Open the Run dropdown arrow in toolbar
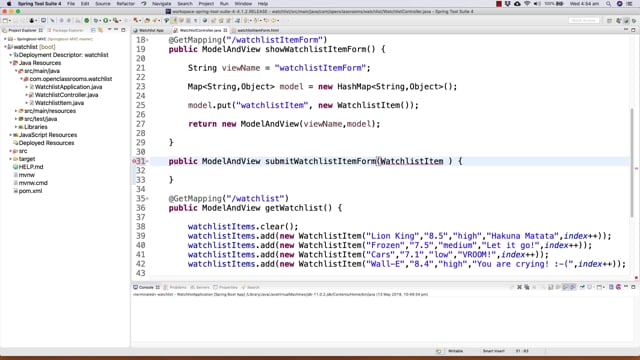Image resolution: width=640 pixels, height=360 pixels. pyautogui.click(x=109, y=20)
